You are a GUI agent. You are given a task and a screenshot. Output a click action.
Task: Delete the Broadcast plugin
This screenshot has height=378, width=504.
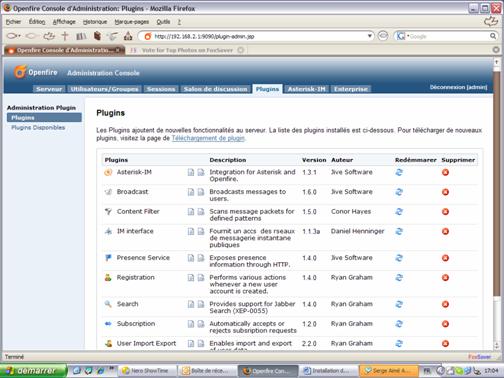pyautogui.click(x=445, y=192)
